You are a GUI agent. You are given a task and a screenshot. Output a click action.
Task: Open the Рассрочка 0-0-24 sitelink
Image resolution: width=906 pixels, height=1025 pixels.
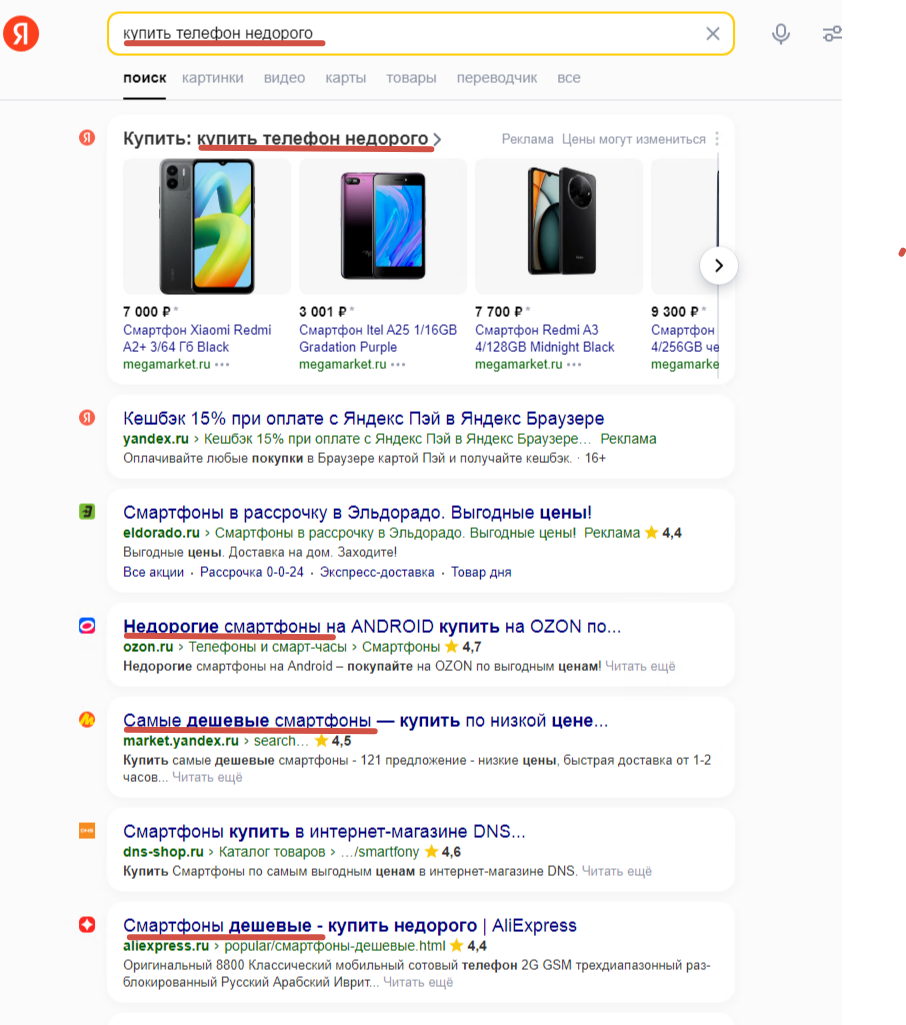click(252, 572)
